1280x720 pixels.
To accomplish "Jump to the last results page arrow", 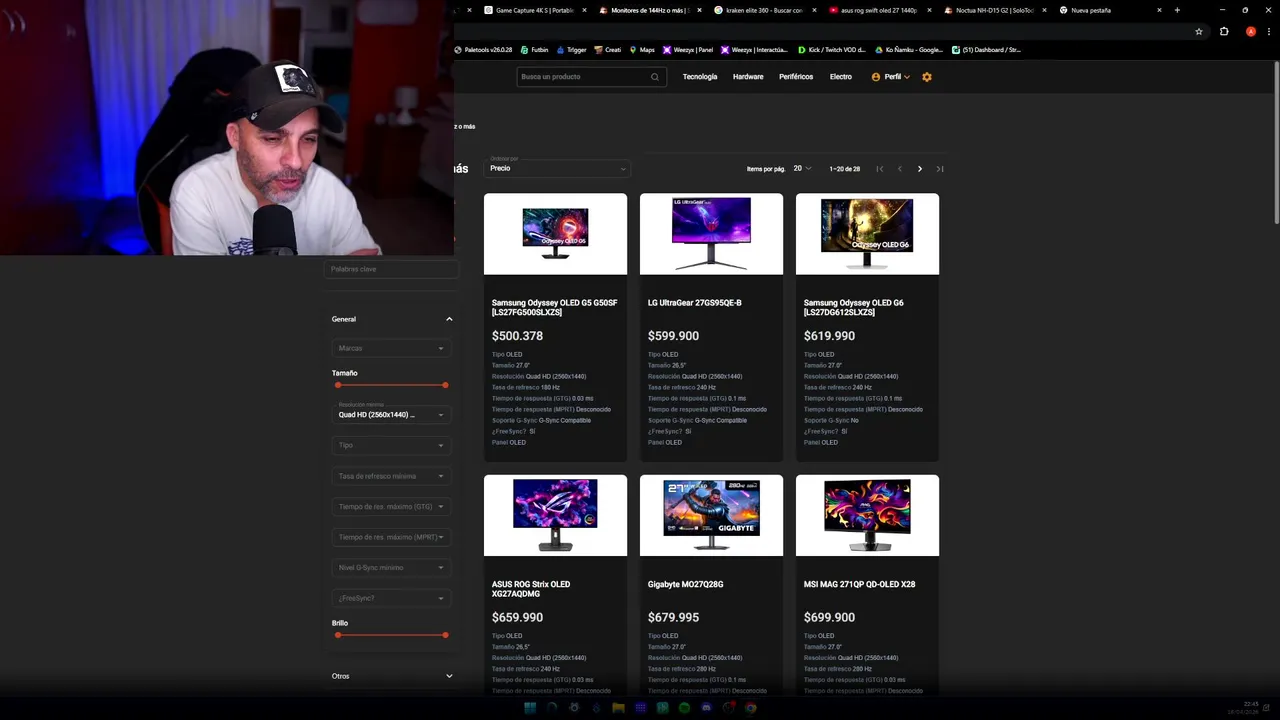I will click(940, 169).
